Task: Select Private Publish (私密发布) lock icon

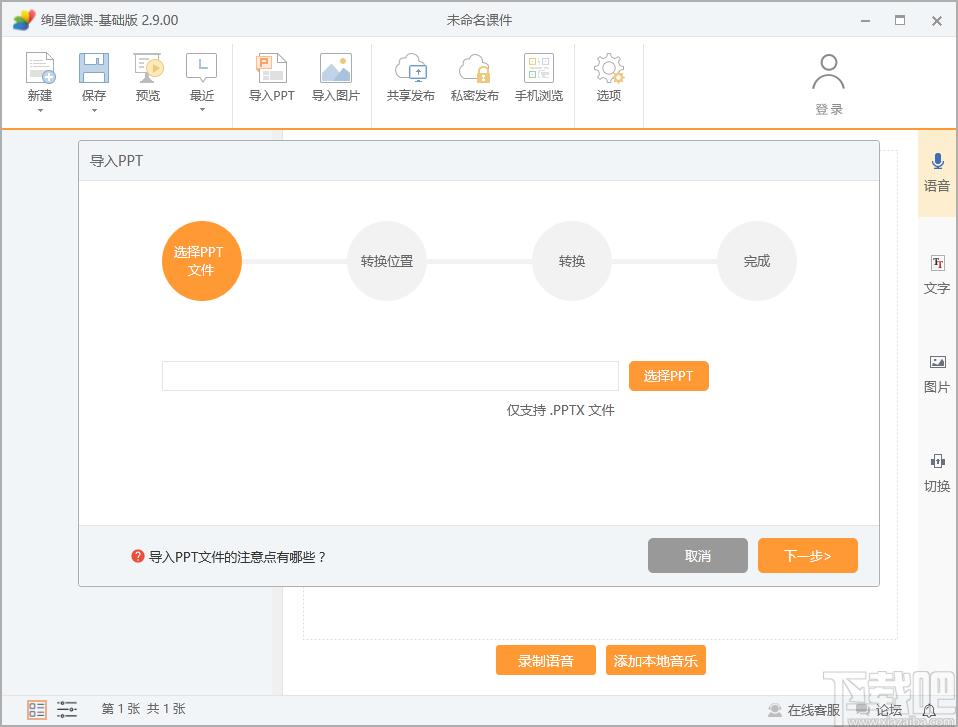Action: pyautogui.click(x=474, y=69)
